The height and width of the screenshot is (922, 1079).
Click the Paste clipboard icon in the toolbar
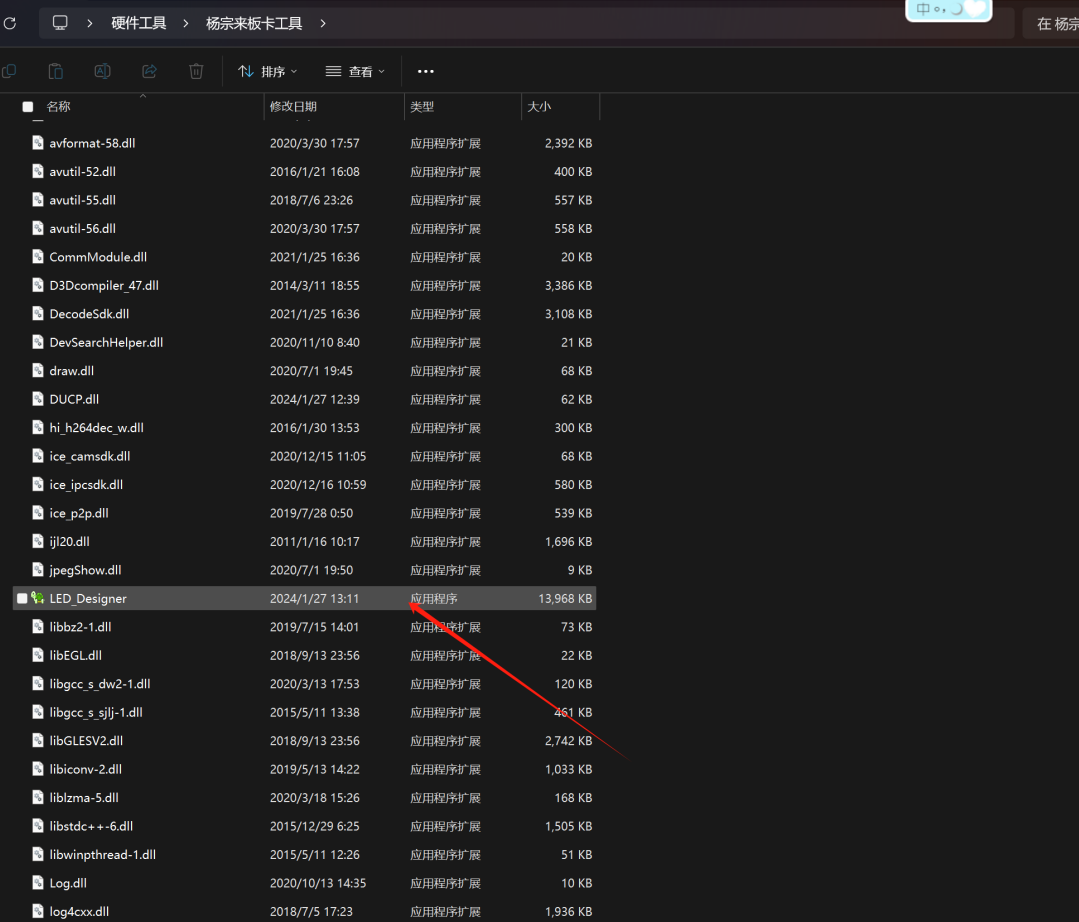56,71
